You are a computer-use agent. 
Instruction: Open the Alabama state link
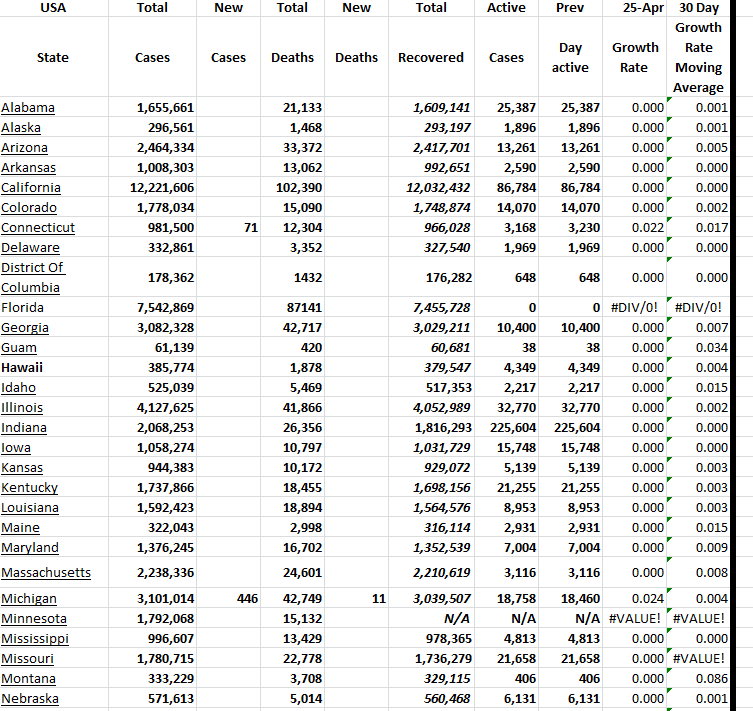[28, 108]
